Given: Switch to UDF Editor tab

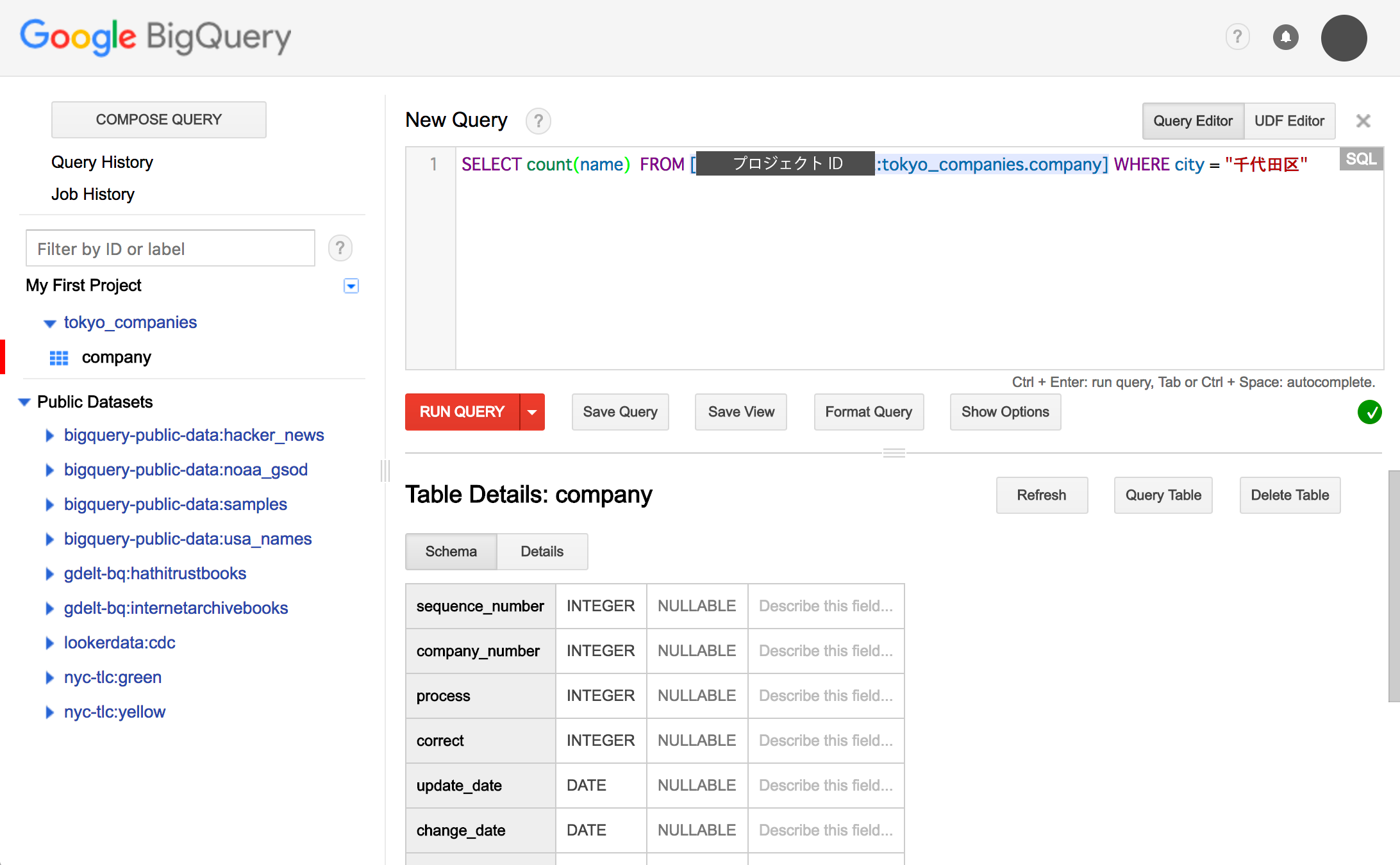Looking at the screenshot, I should (1289, 121).
